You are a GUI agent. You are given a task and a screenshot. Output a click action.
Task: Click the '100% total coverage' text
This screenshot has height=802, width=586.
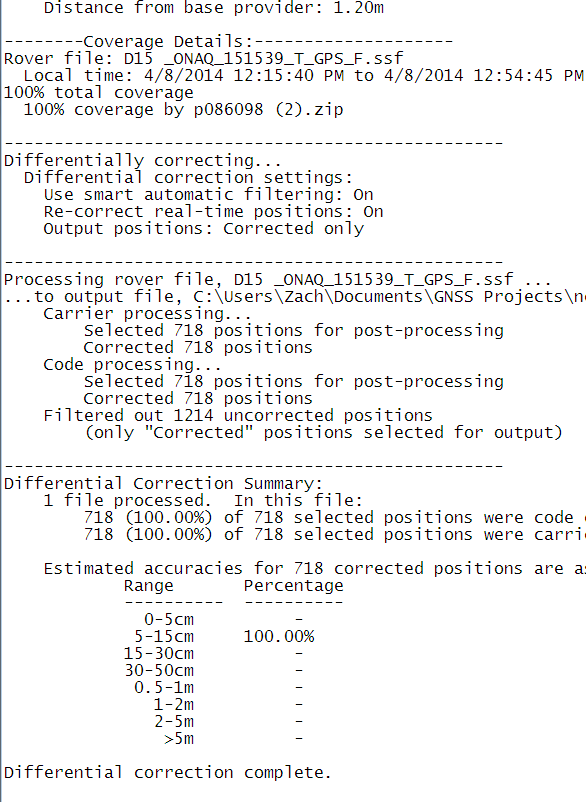99,93
